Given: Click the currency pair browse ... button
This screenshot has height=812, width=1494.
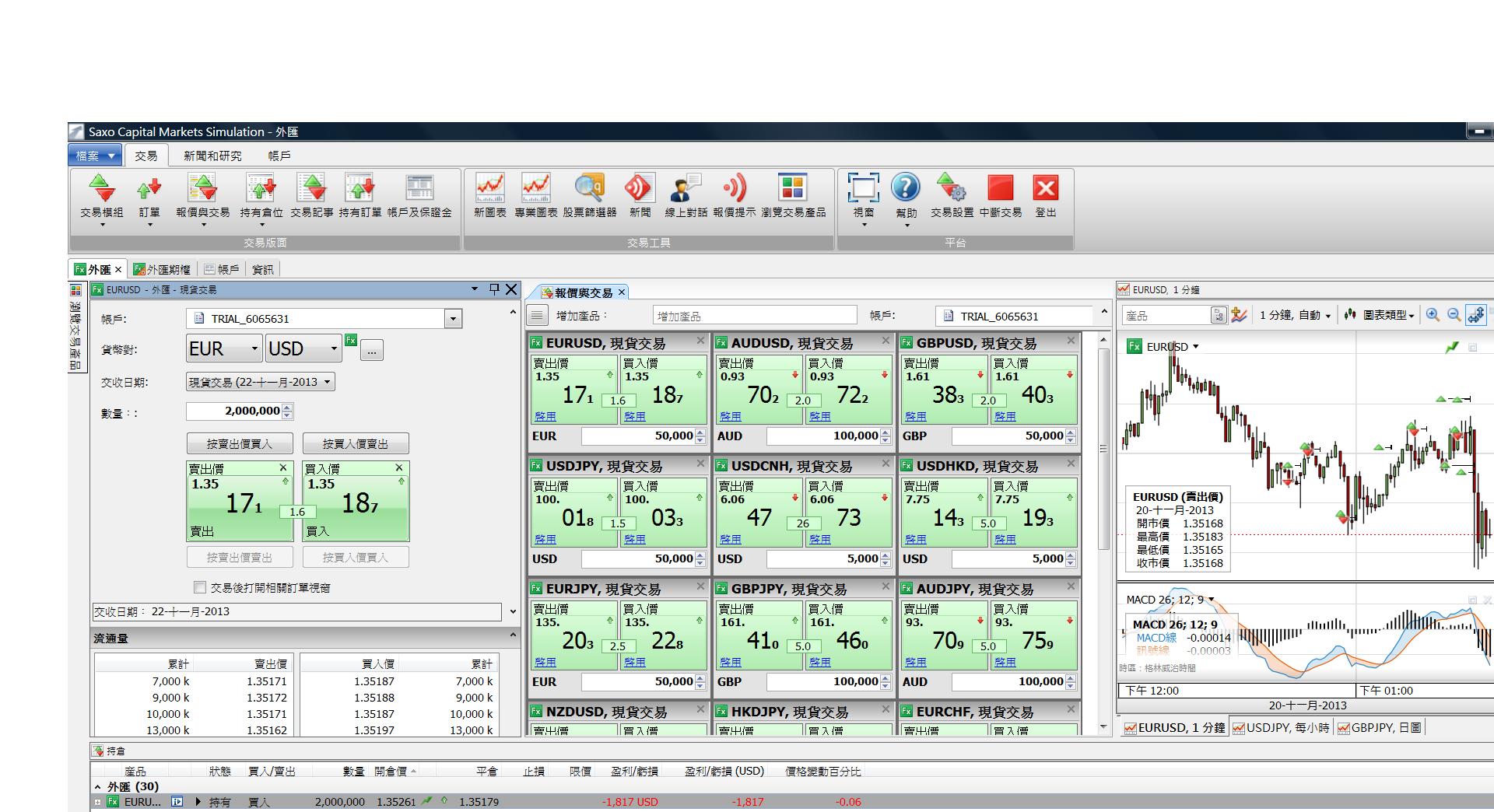Looking at the screenshot, I should [x=372, y=350].
